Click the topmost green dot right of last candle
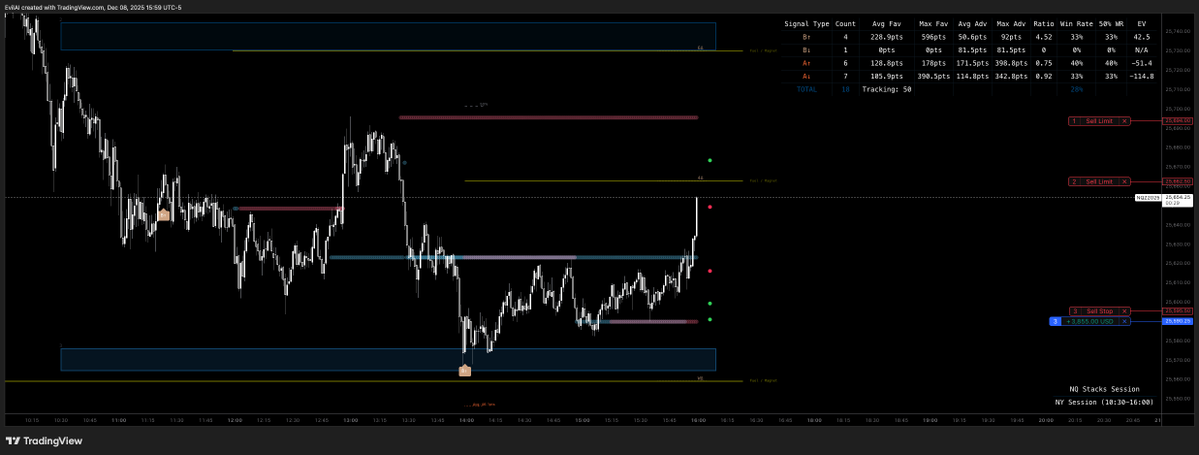This screenshot has width=1199, height=455. (710, 161)
